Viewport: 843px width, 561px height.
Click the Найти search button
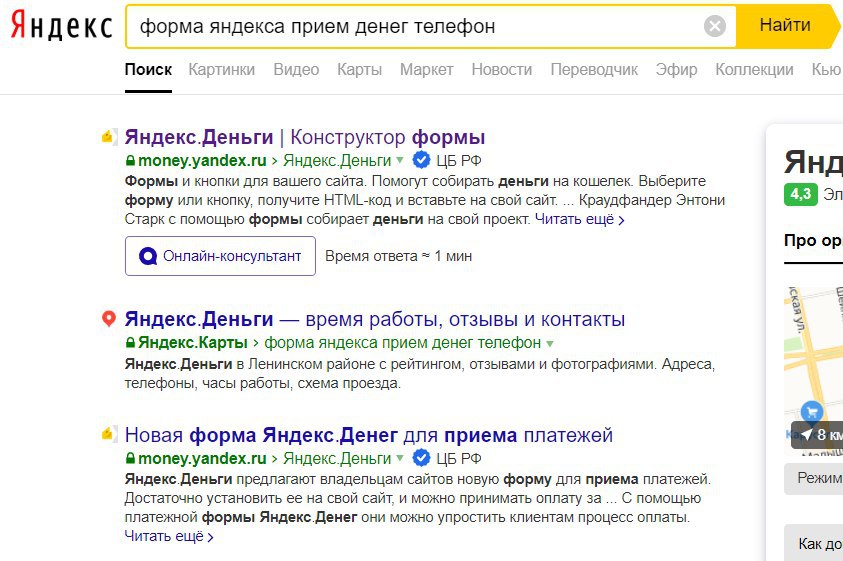785,26
